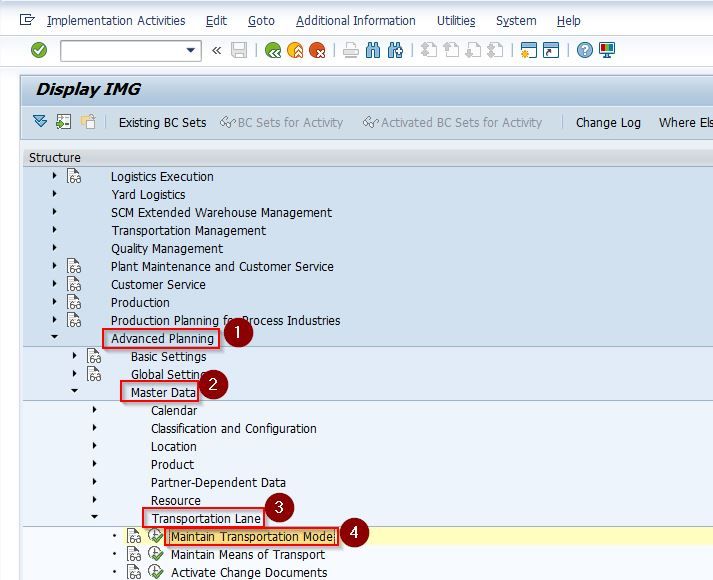Collapse the Transportation Lane node arrow
The image size is (713, 580).
pyautogui.click(x=95, y=516)
